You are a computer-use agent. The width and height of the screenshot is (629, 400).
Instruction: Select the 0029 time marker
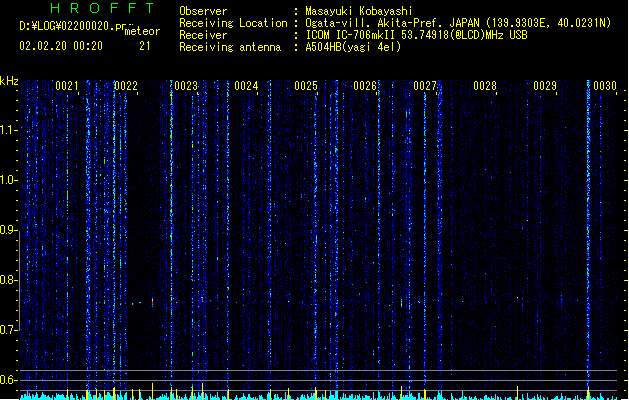click(x=545, y=85)
